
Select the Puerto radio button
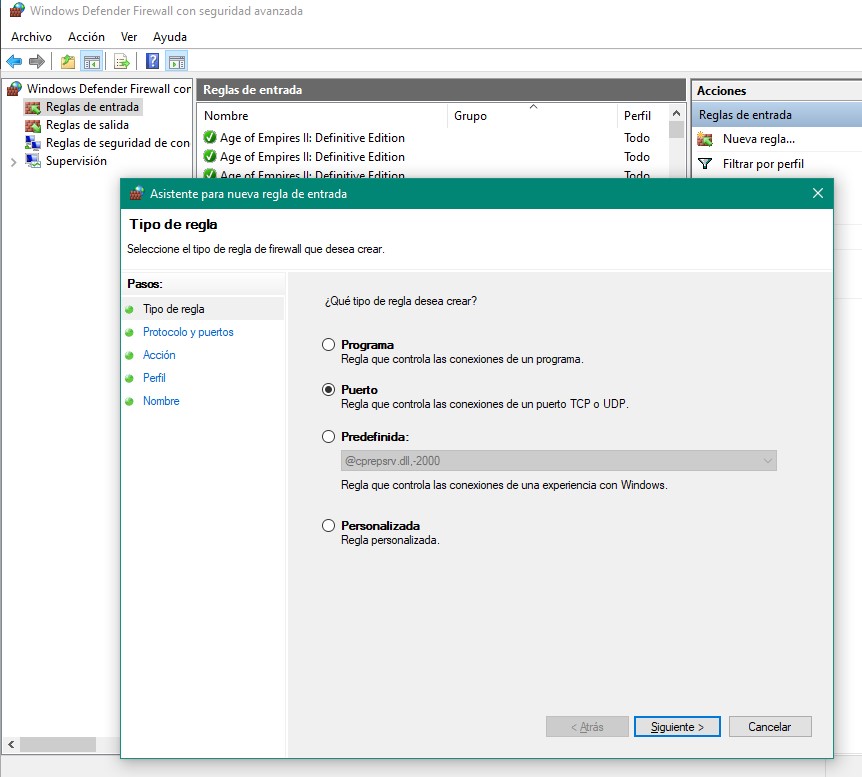[329, 390]
